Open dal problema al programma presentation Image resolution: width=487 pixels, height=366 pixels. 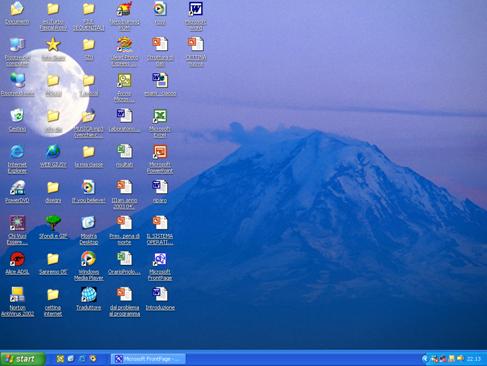(x=124, y=294)
